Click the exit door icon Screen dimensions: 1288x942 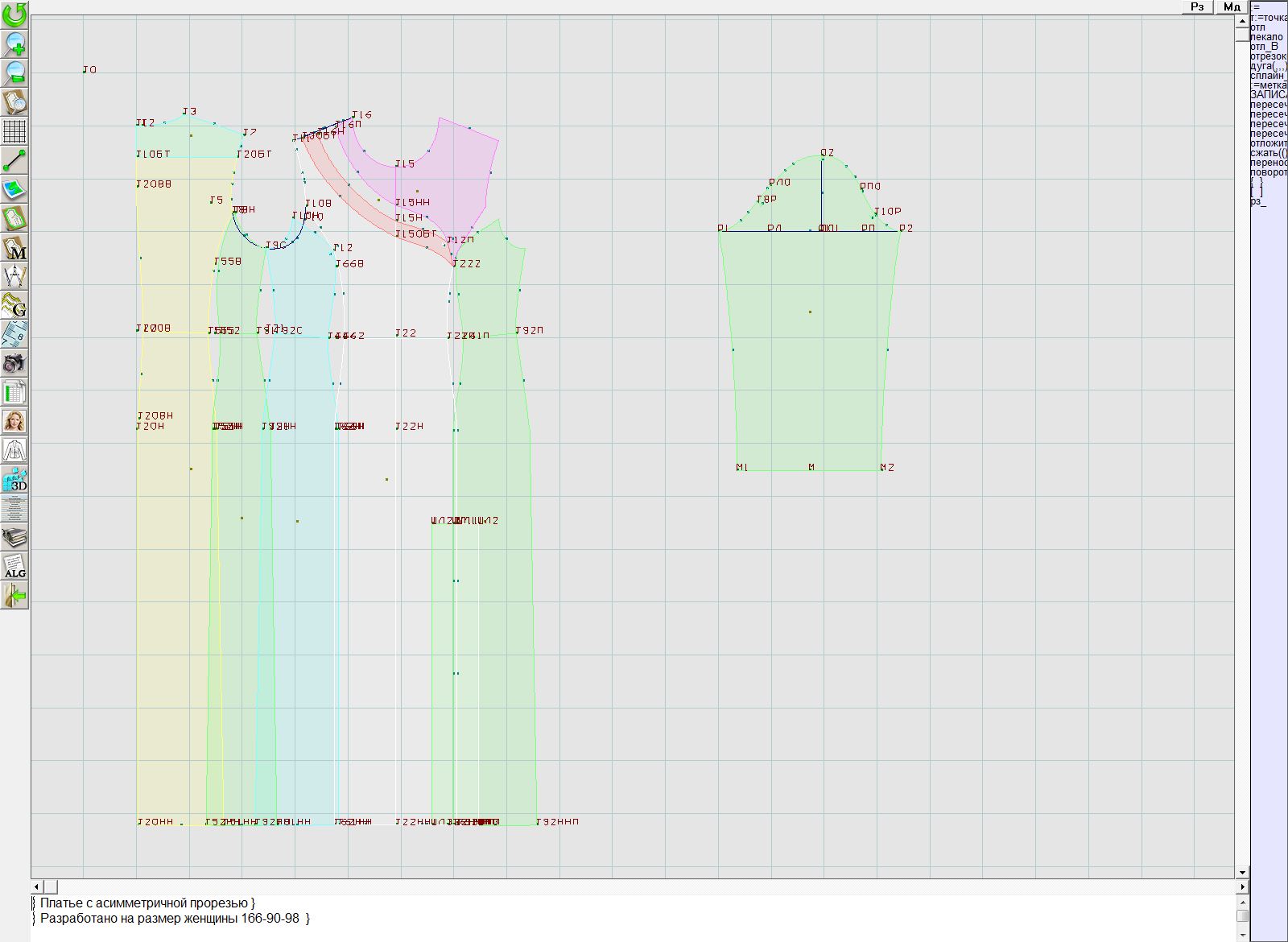[x=14, y=596]
